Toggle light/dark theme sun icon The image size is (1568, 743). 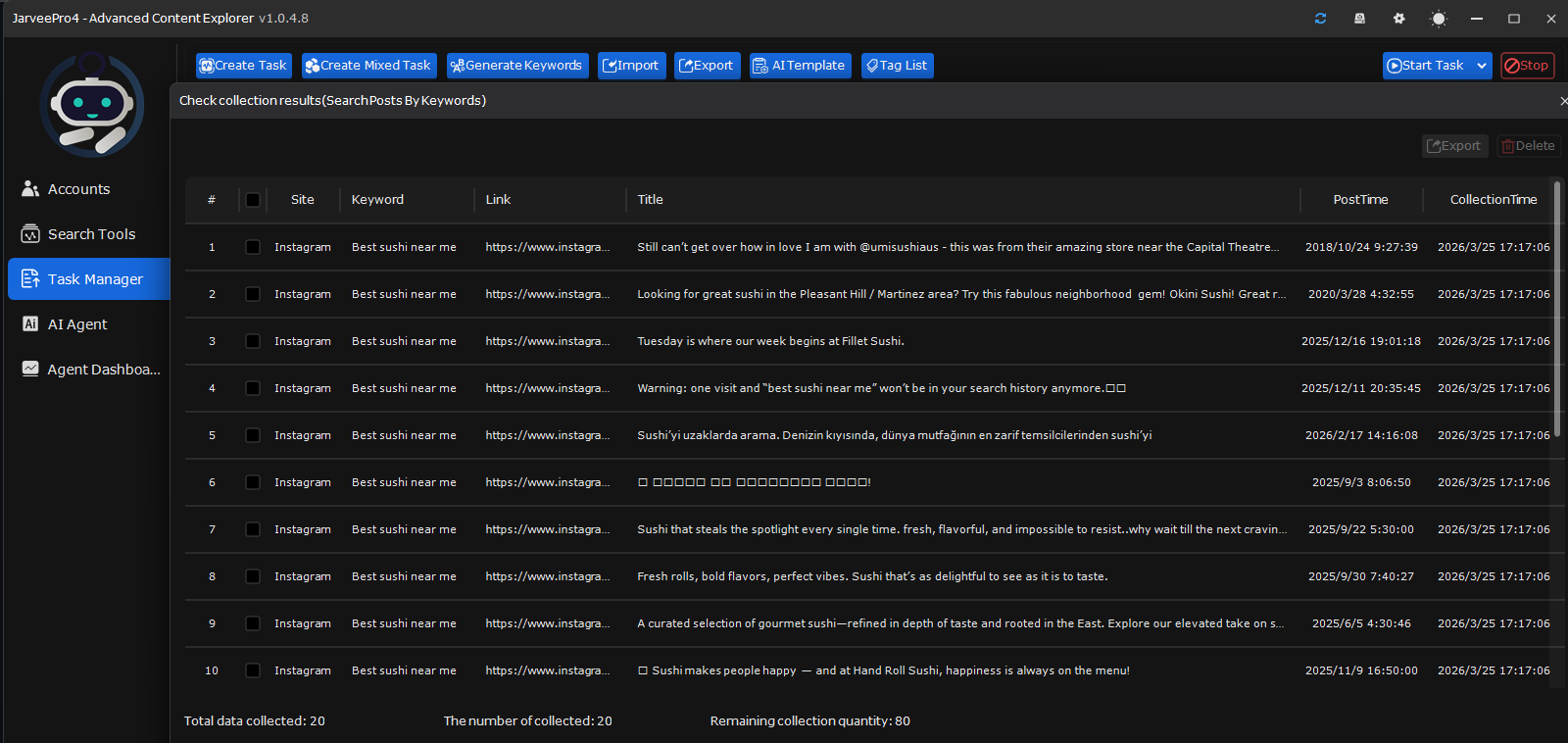click(x=1438, y=19)
